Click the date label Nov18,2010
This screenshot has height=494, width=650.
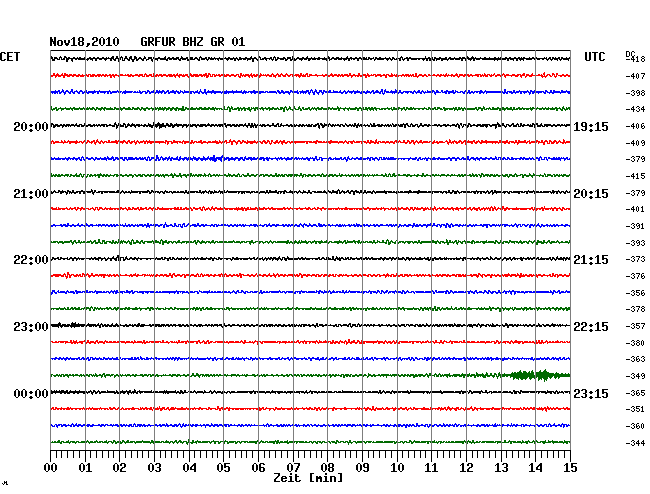tap(84, 42)
